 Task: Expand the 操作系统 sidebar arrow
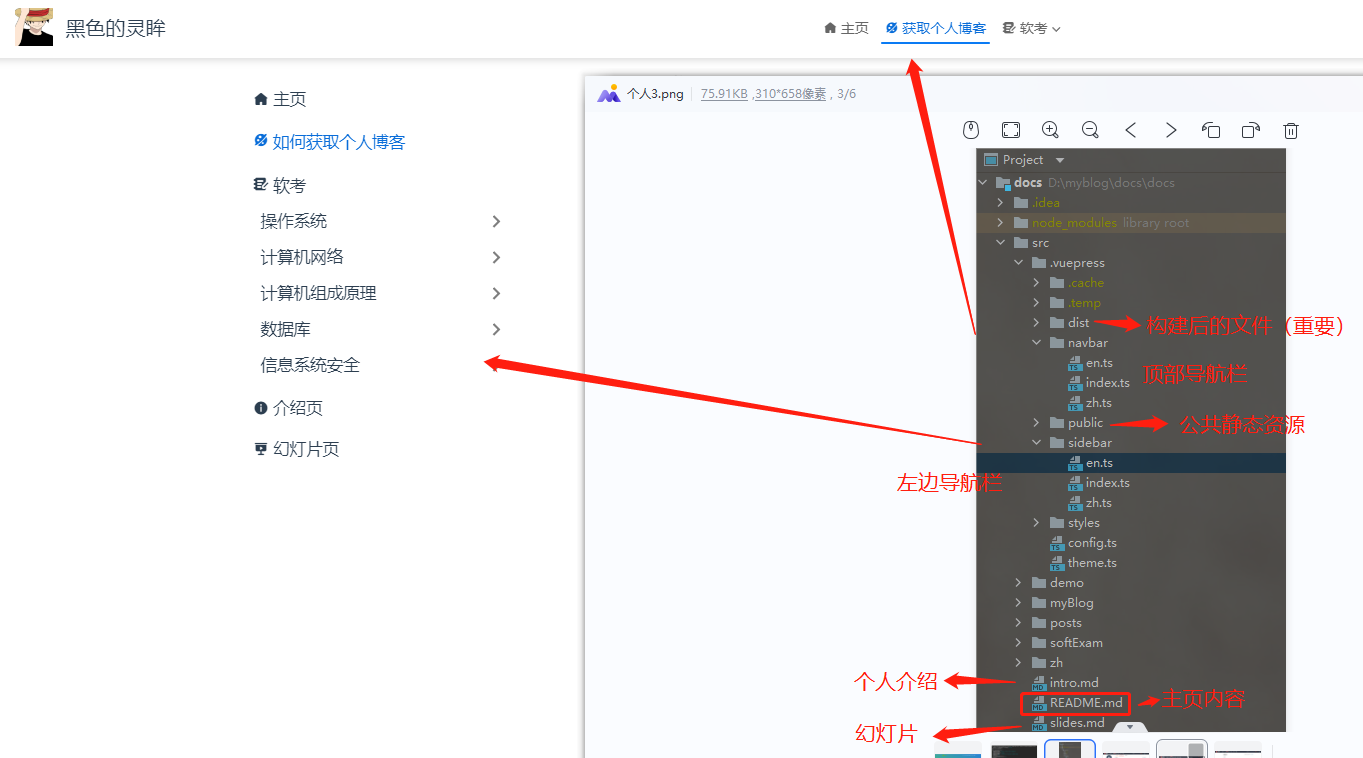point(496,221)
